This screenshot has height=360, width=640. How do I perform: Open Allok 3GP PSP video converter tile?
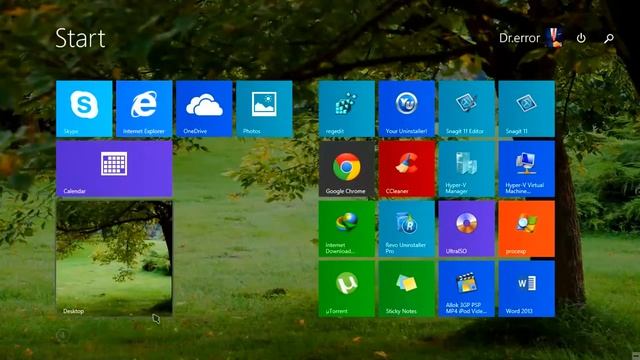click(x=467, y=289)
